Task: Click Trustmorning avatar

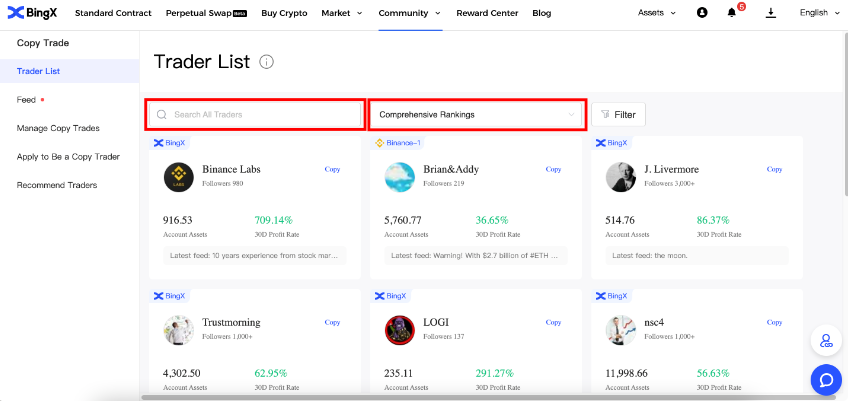Action: coord(178,330)
